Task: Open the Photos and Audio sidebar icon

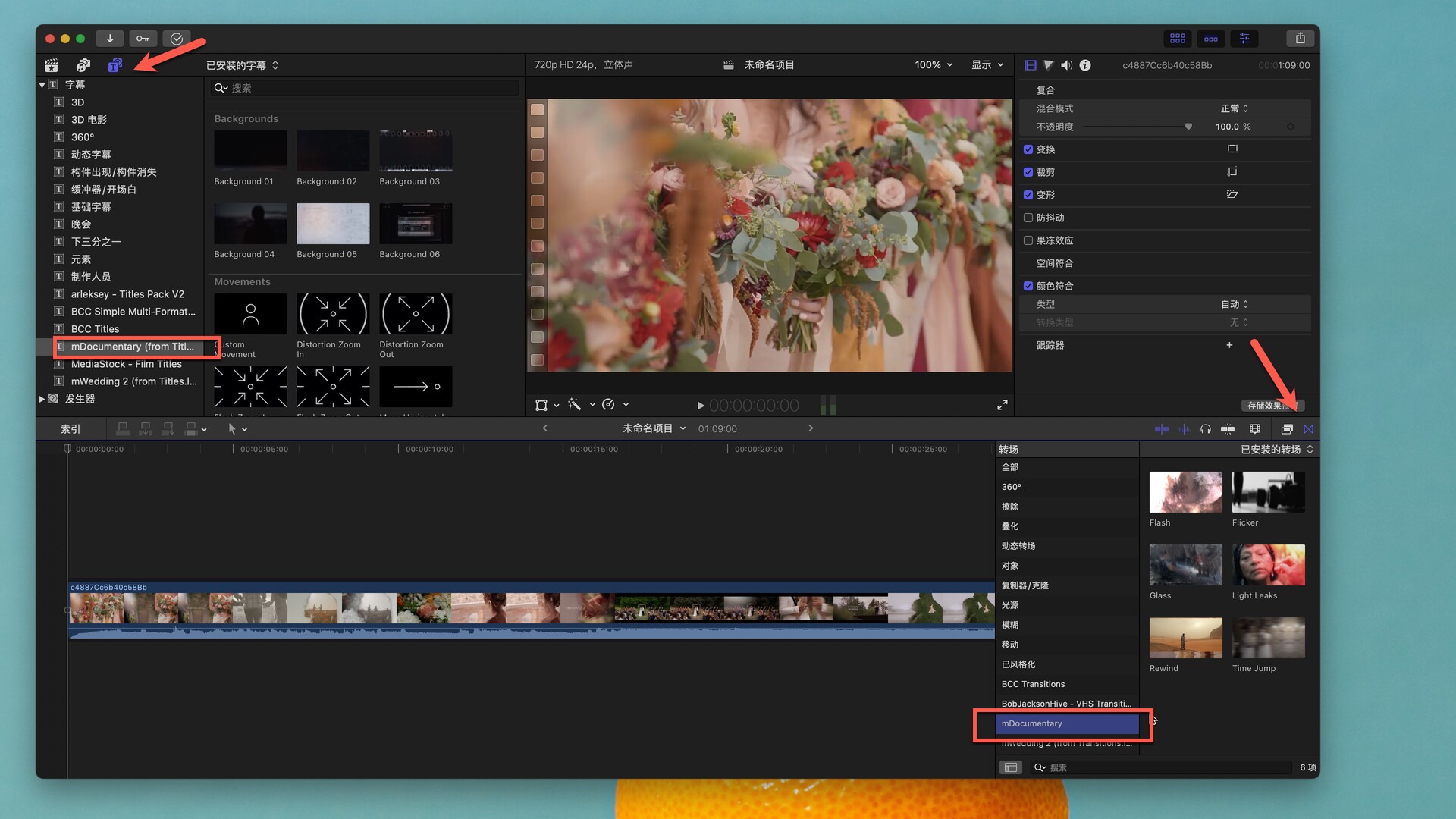Action: tap(83, 65)
